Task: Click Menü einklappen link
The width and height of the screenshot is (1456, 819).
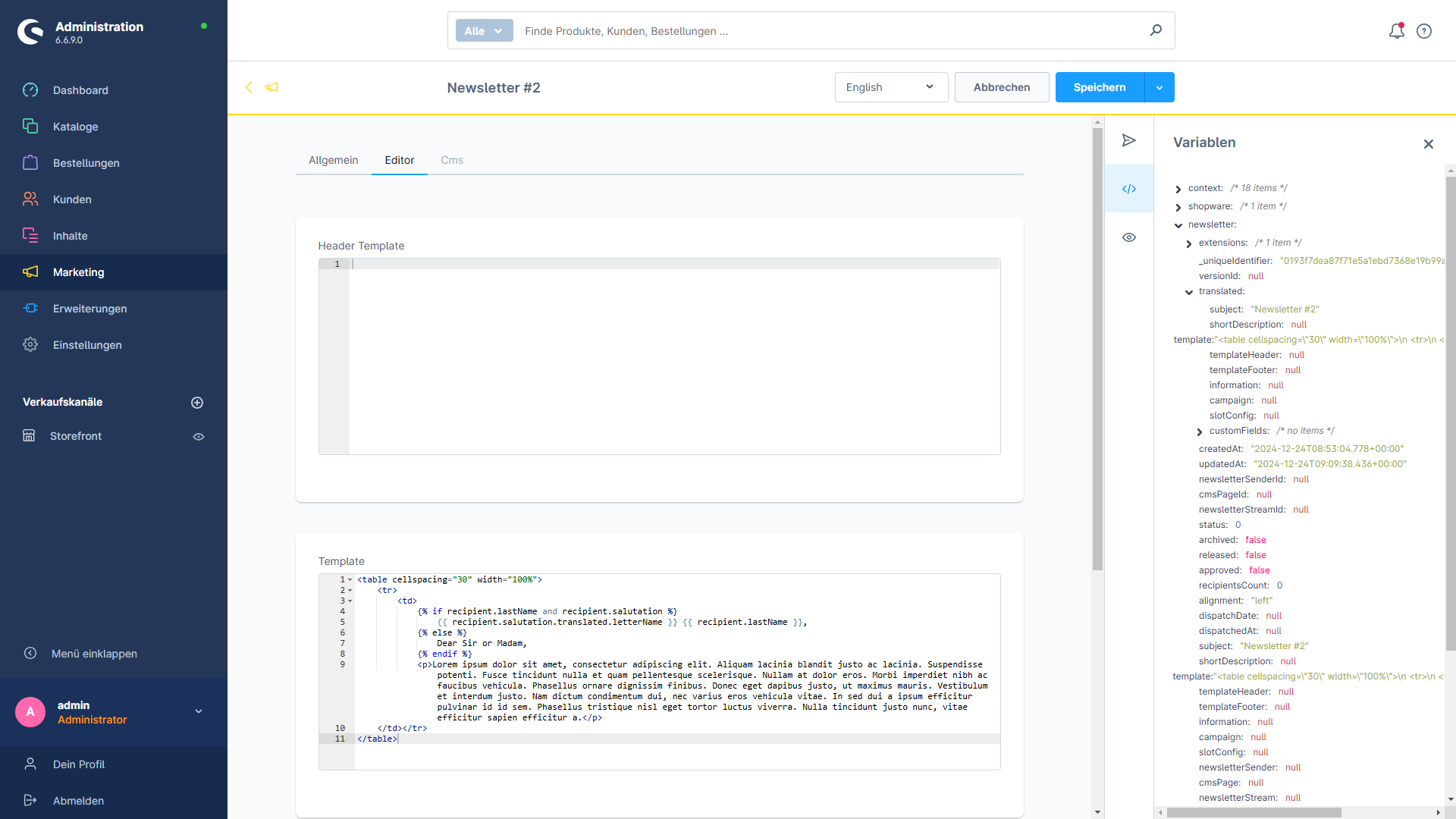Action: tap(94, 654)
